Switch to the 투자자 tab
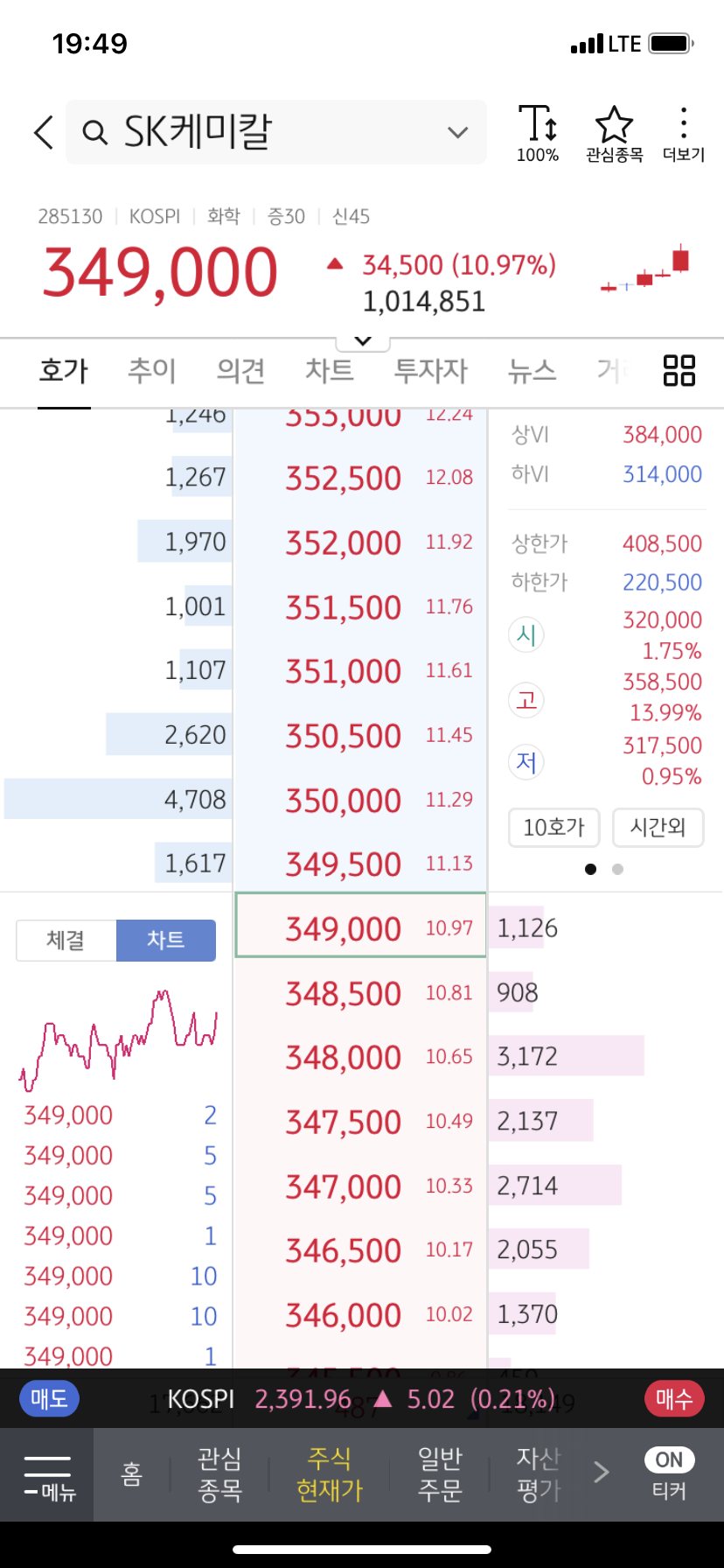The image size is (724, 1568). 430,371
